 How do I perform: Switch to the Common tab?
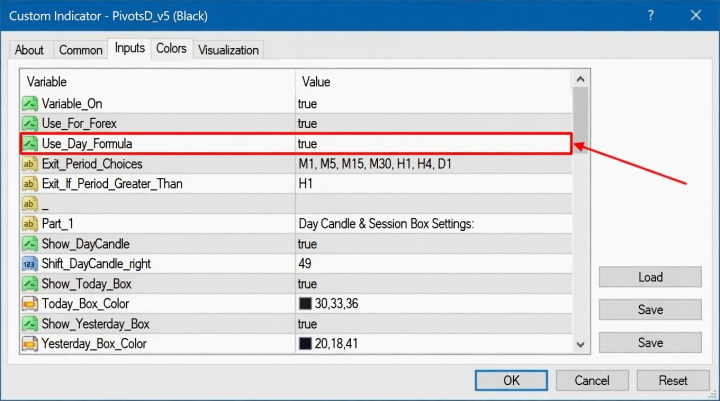[81, 50]
